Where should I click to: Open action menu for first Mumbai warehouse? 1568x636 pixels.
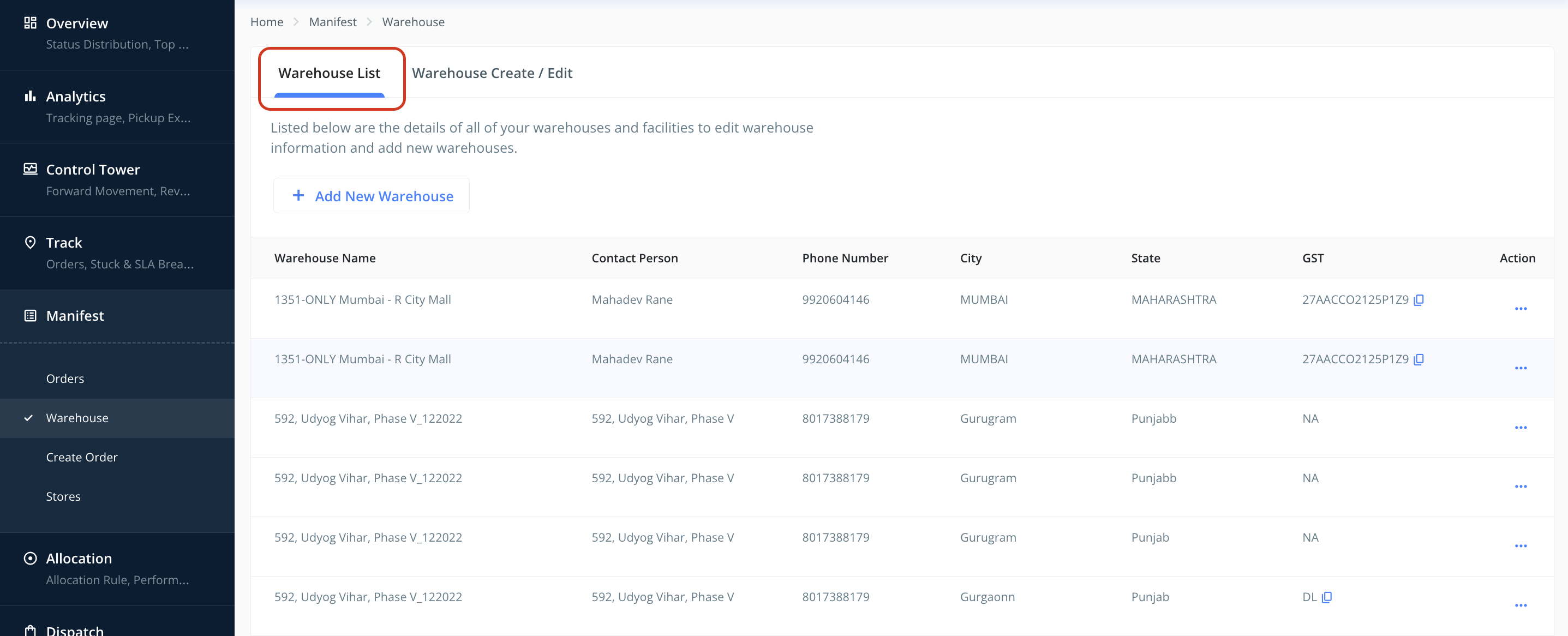1520,309
